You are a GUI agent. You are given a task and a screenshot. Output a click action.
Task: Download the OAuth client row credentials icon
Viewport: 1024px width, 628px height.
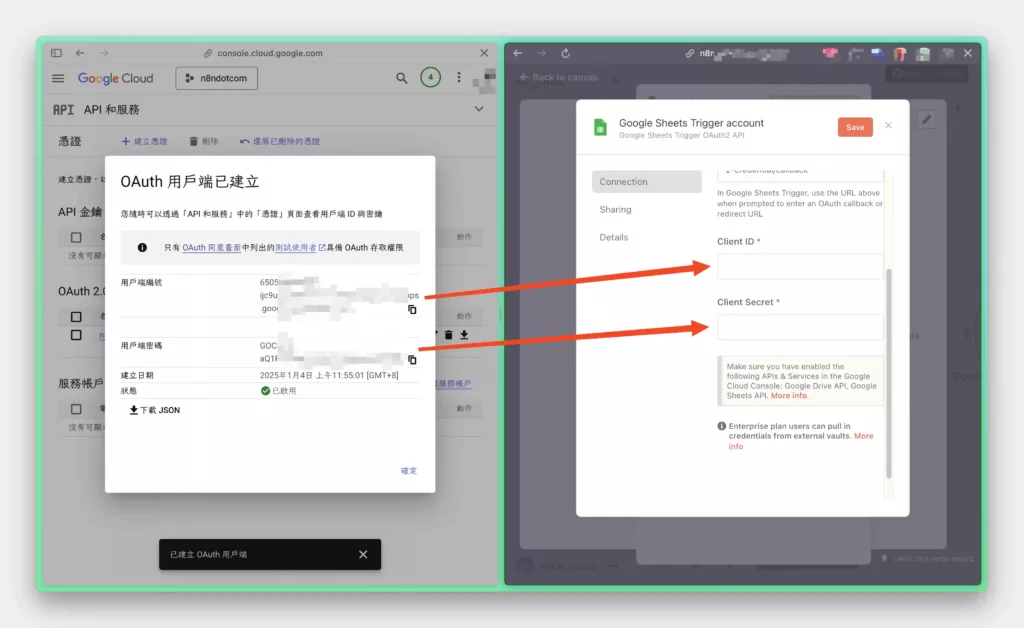coord(464,335)
